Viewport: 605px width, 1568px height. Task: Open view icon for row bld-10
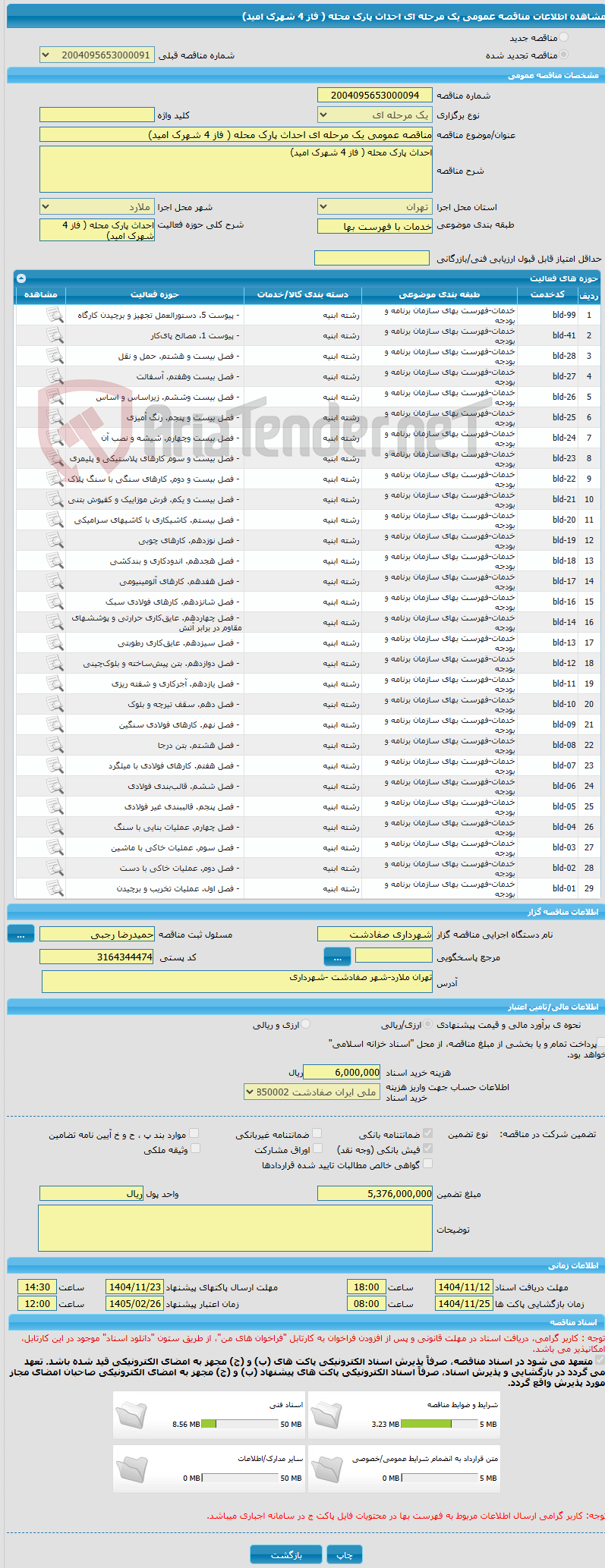55,704
